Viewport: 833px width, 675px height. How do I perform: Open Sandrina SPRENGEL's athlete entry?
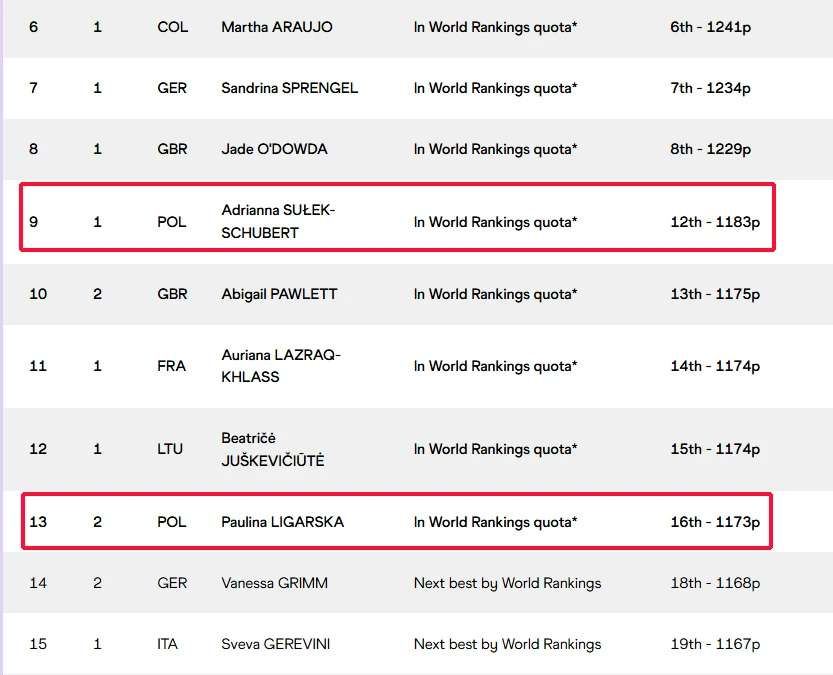click(289, 88)
